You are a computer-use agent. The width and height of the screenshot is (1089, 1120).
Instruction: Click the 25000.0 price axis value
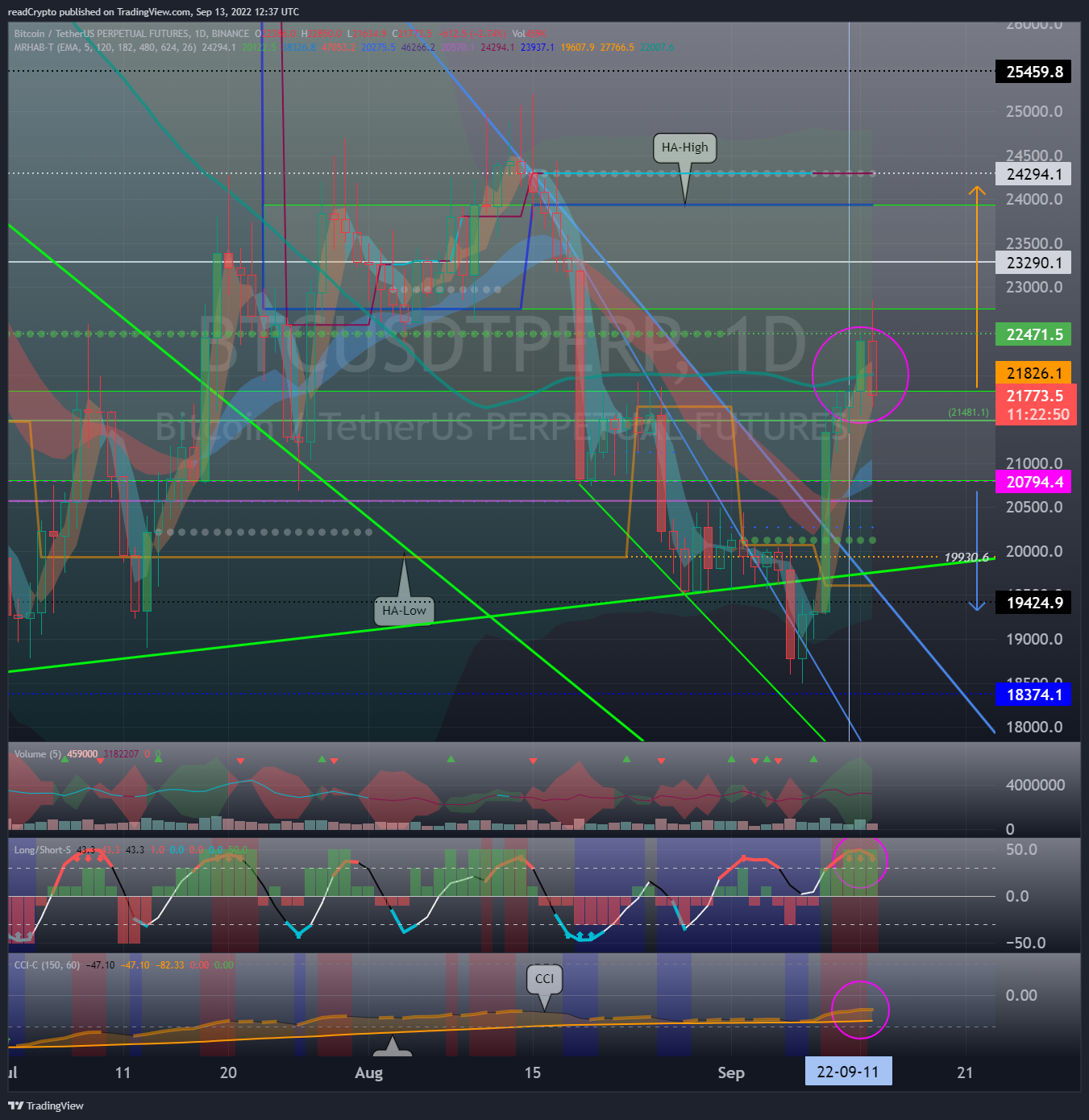1034,111
